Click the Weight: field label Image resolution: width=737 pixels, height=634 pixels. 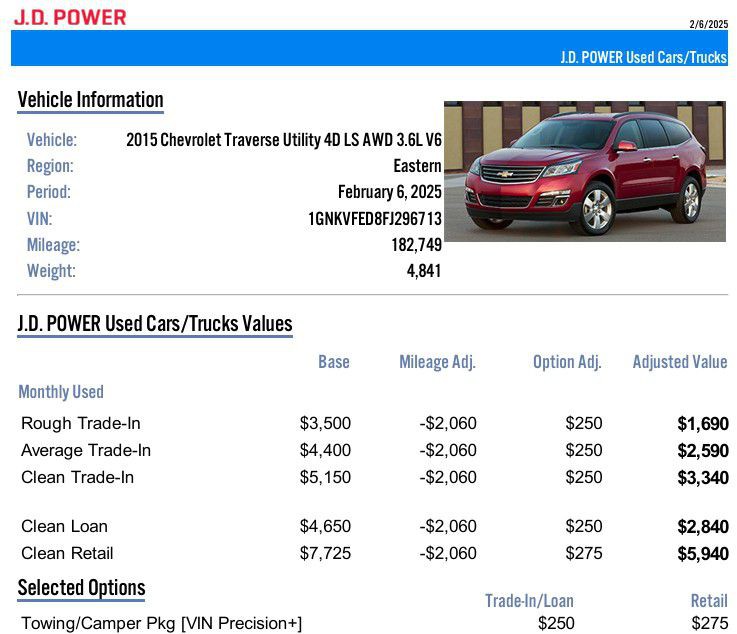click(x=51, y=271)
